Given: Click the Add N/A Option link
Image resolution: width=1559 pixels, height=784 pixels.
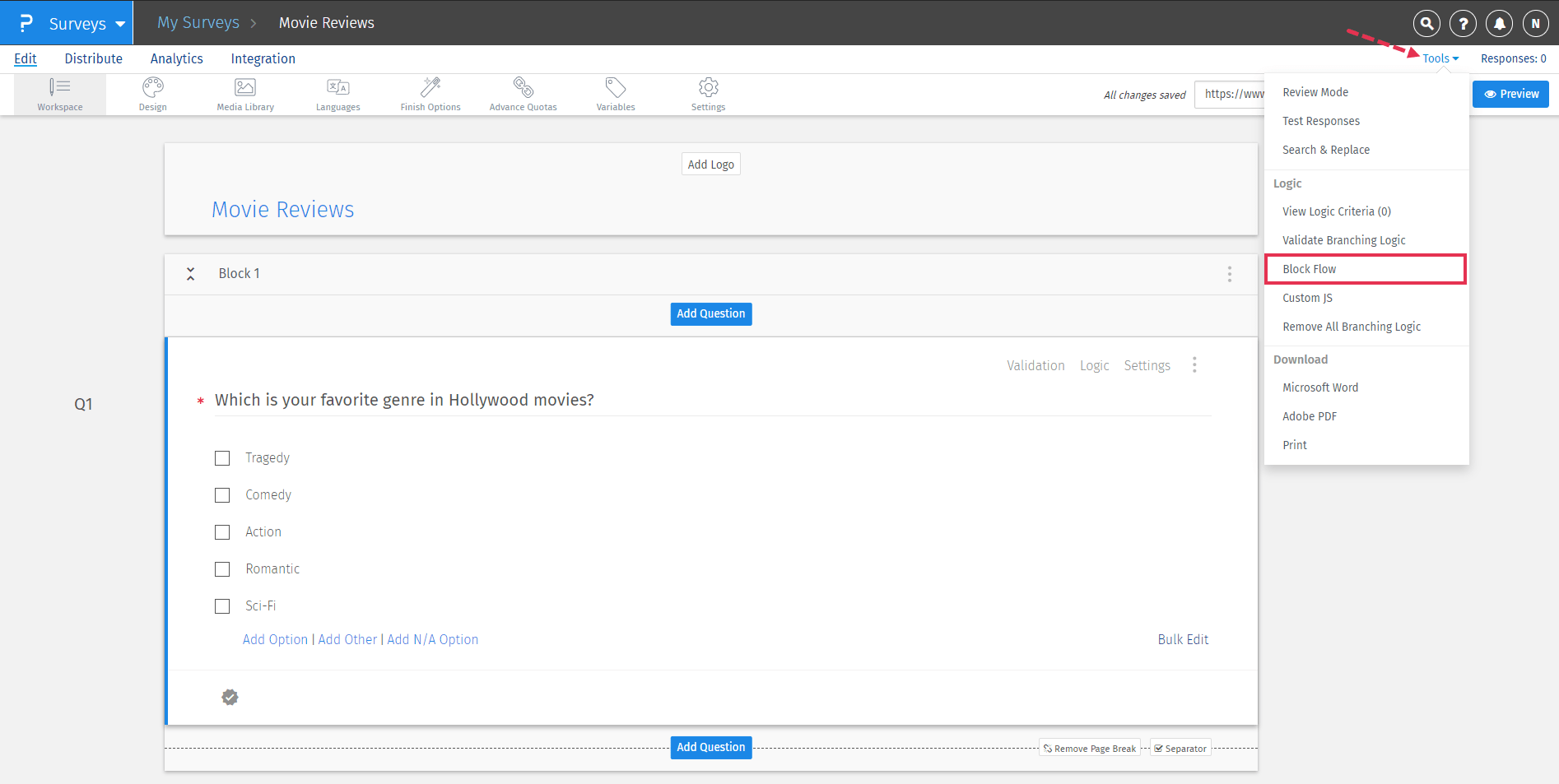Looking at the screenshot, I should (x=432, y=639).
